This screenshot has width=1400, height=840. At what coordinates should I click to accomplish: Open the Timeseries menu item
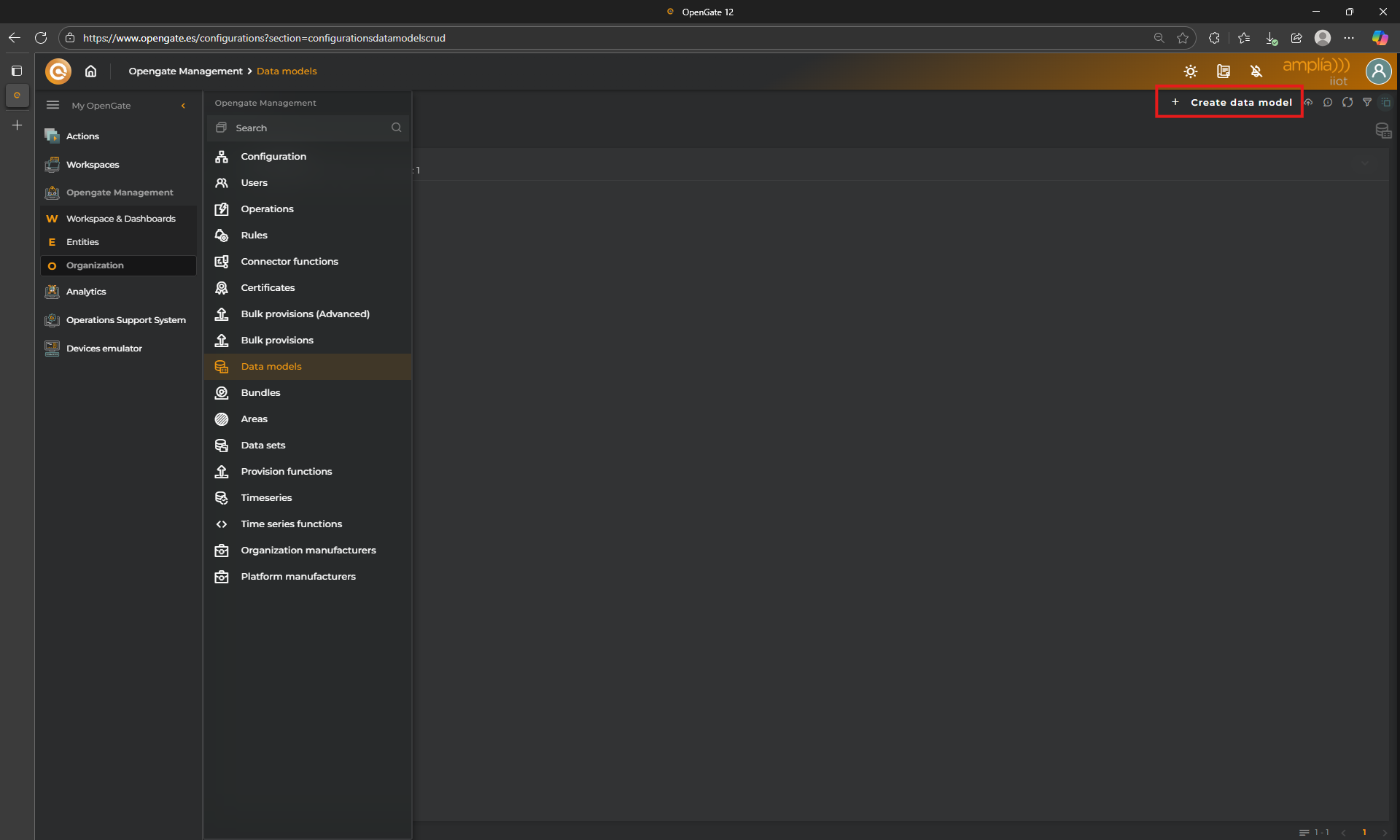tap(266, 497)
